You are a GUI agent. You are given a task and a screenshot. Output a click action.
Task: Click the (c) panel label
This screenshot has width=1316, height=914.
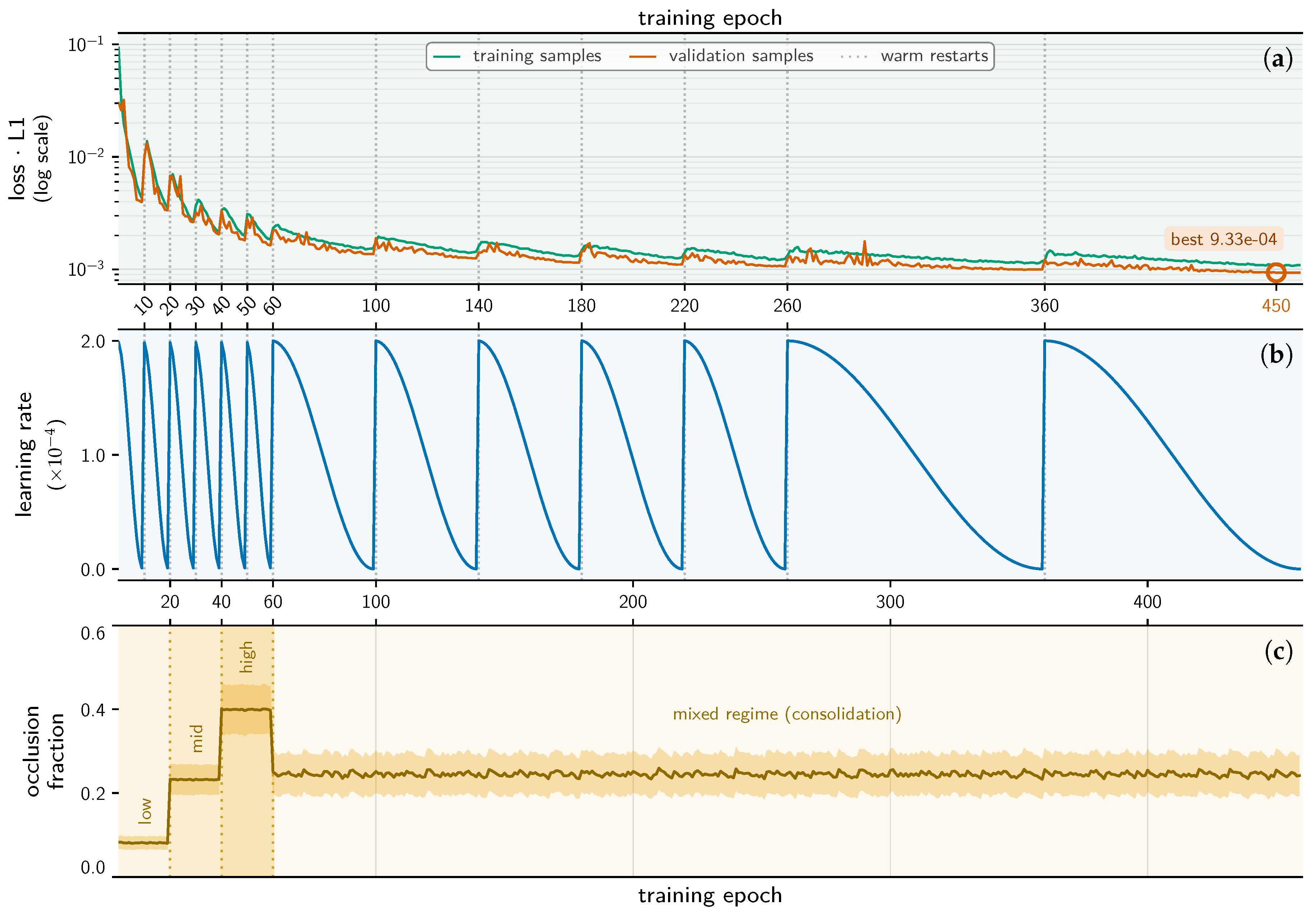coord(1278,652)
